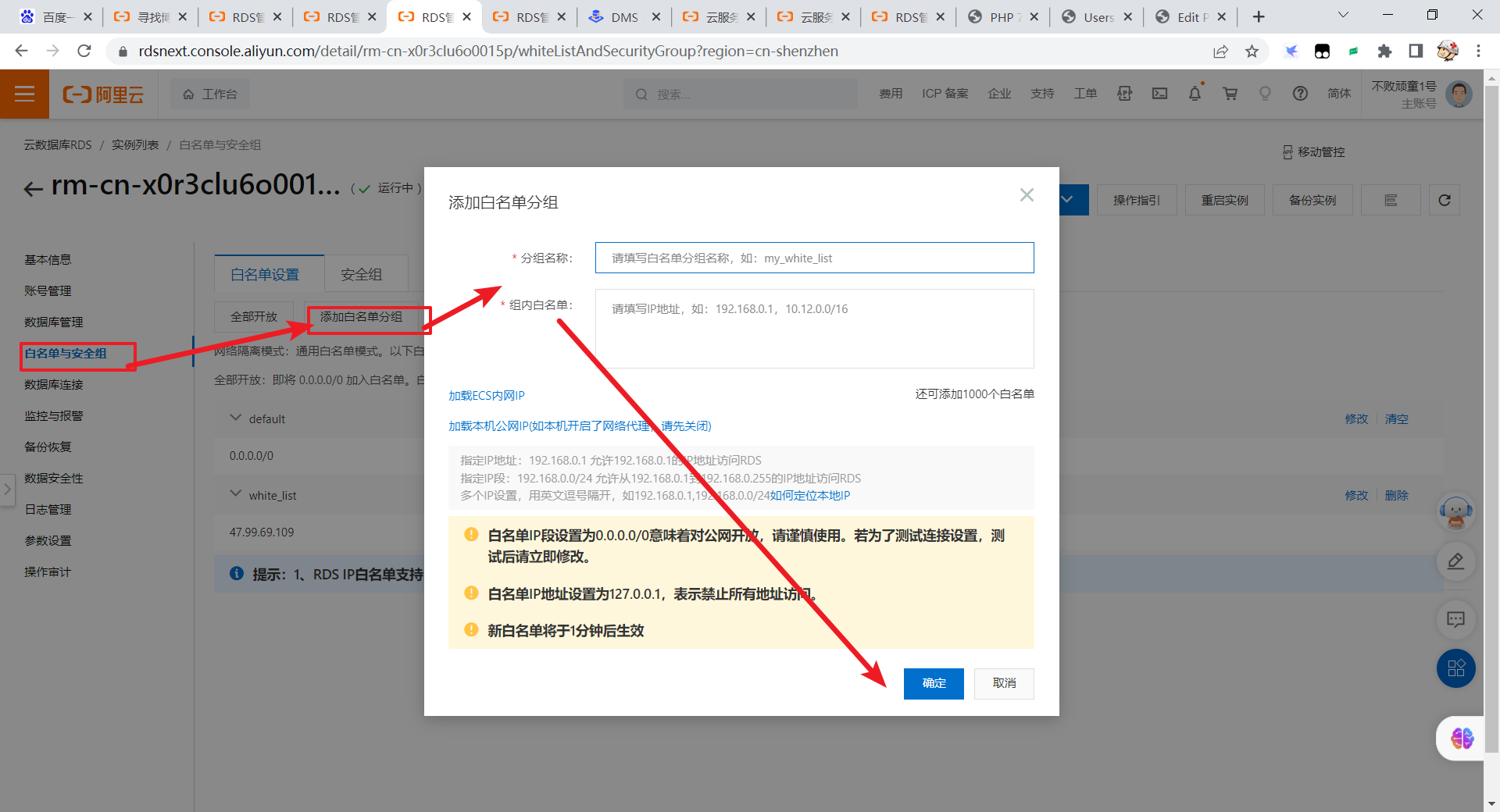Click the help question mark icon
The image size is (1500, 812).
(x=1300, y=94)
